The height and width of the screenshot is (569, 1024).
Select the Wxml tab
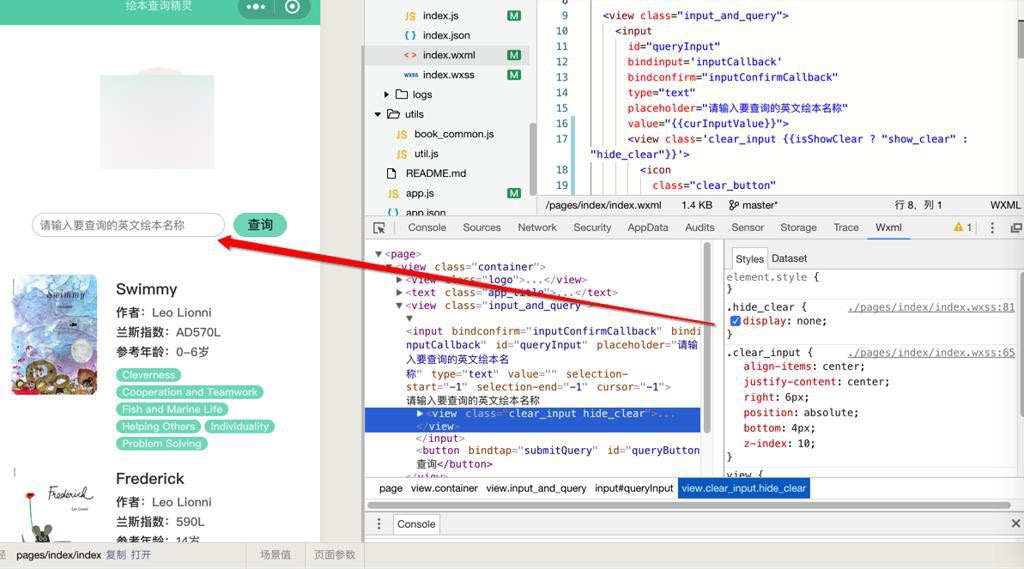point(888,227)
